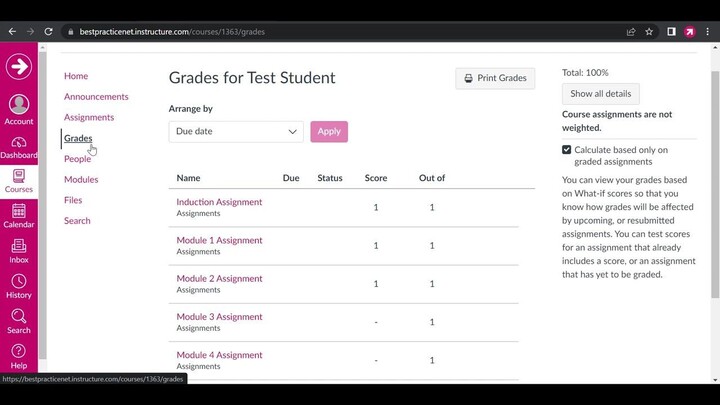This screenshot has width=720, height=405.
Task: Click the Total: 100% text
Action: 585,73
